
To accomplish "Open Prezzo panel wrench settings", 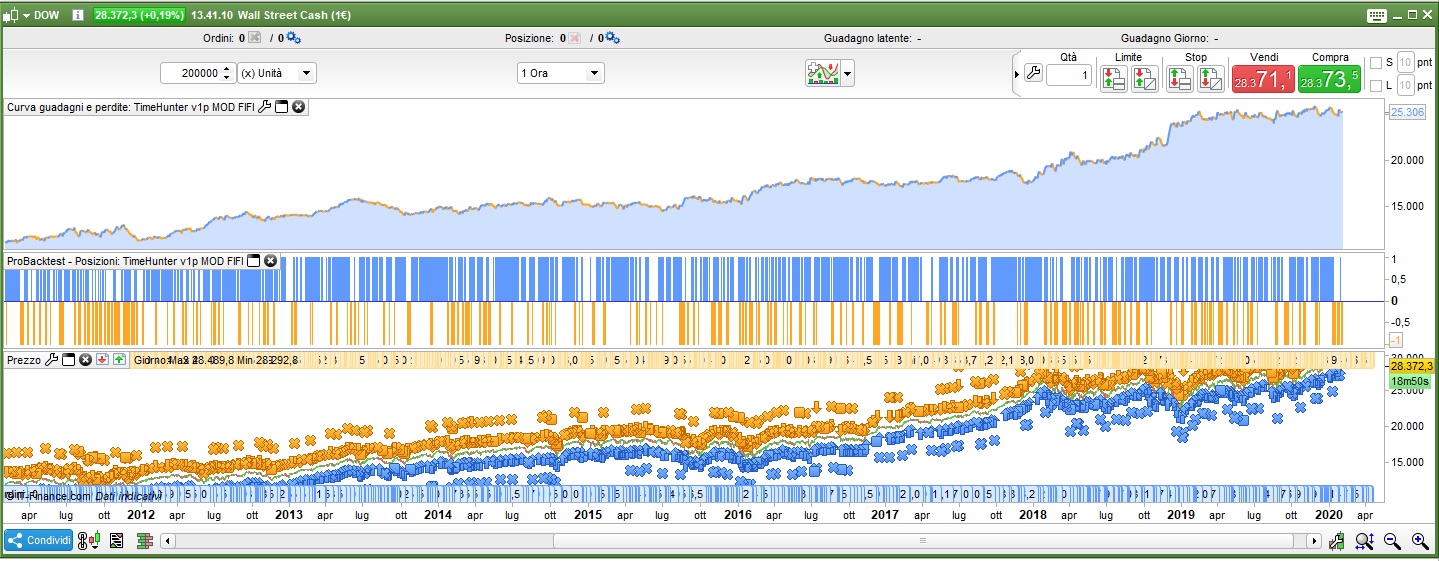I will coord(52,359).
